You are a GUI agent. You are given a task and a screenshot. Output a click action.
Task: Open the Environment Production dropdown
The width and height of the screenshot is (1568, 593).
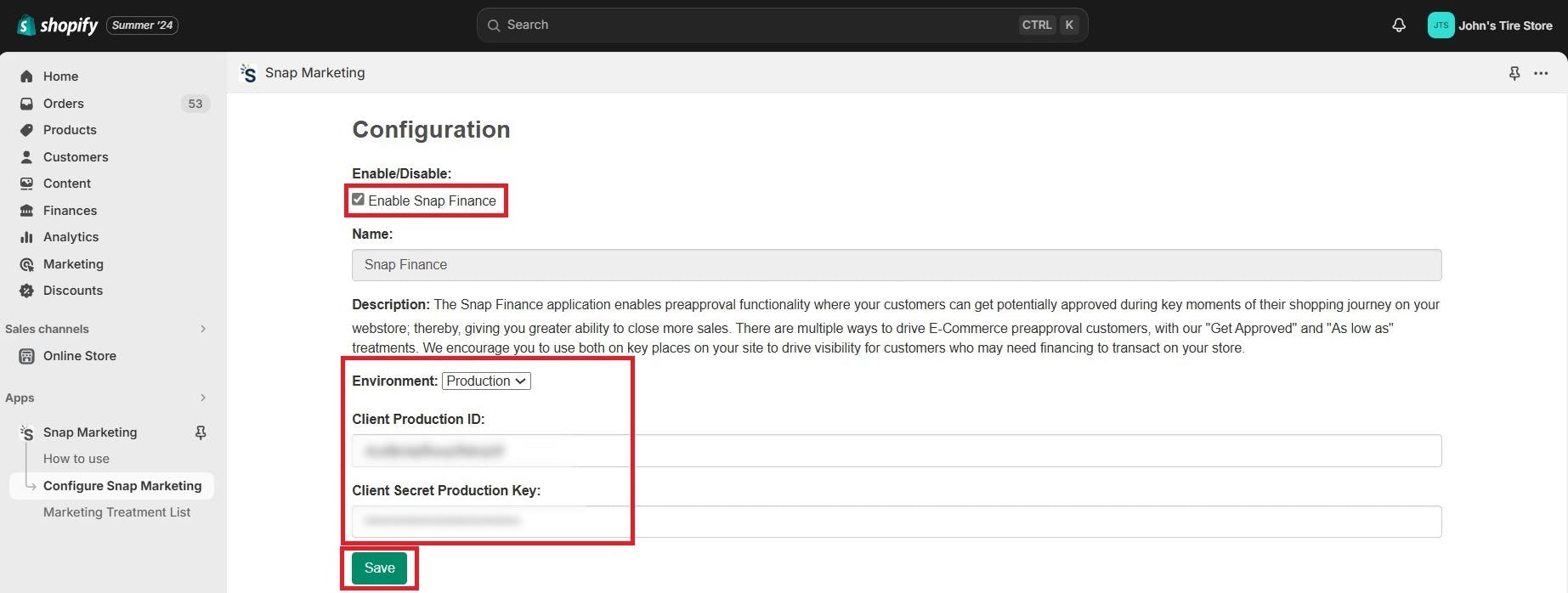486,381
